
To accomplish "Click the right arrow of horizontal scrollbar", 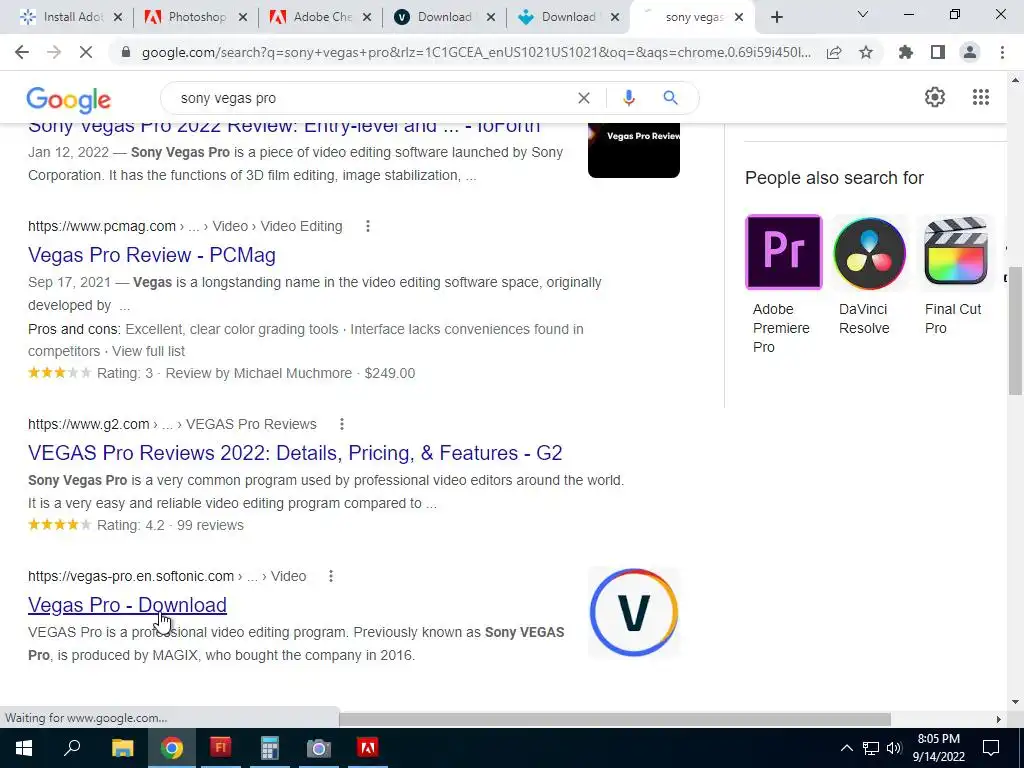I will 999,719.
